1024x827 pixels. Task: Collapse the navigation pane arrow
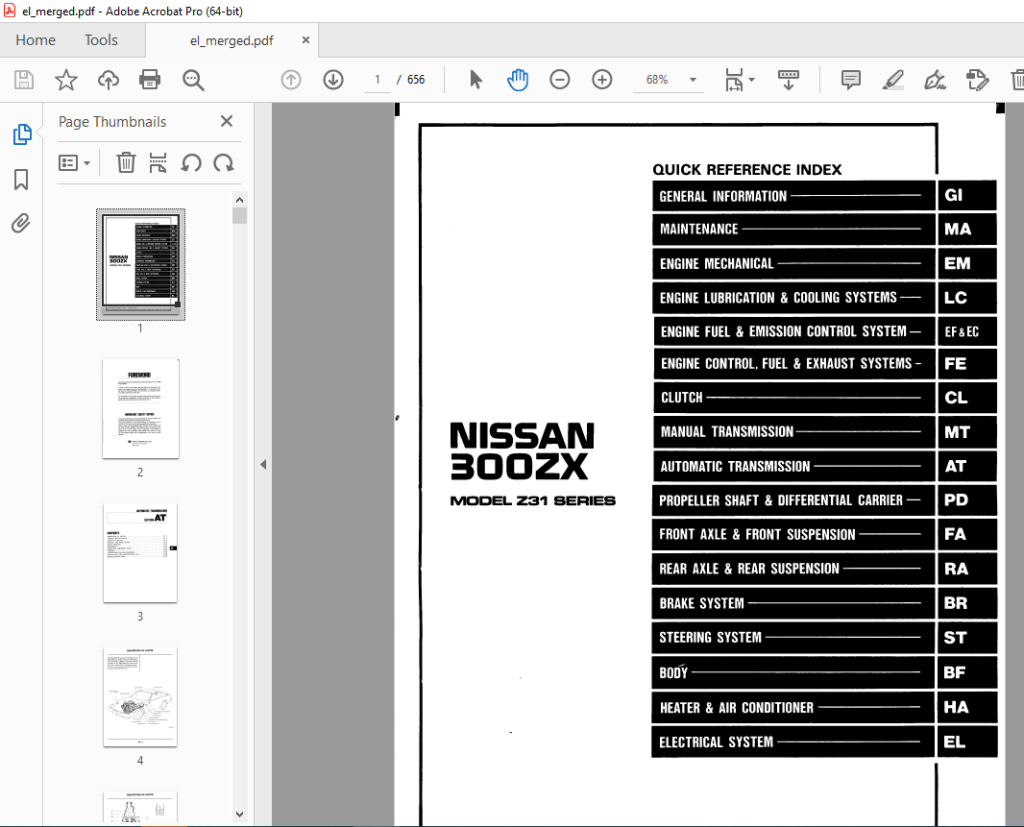pyautogui.click(x=263, y=464)
